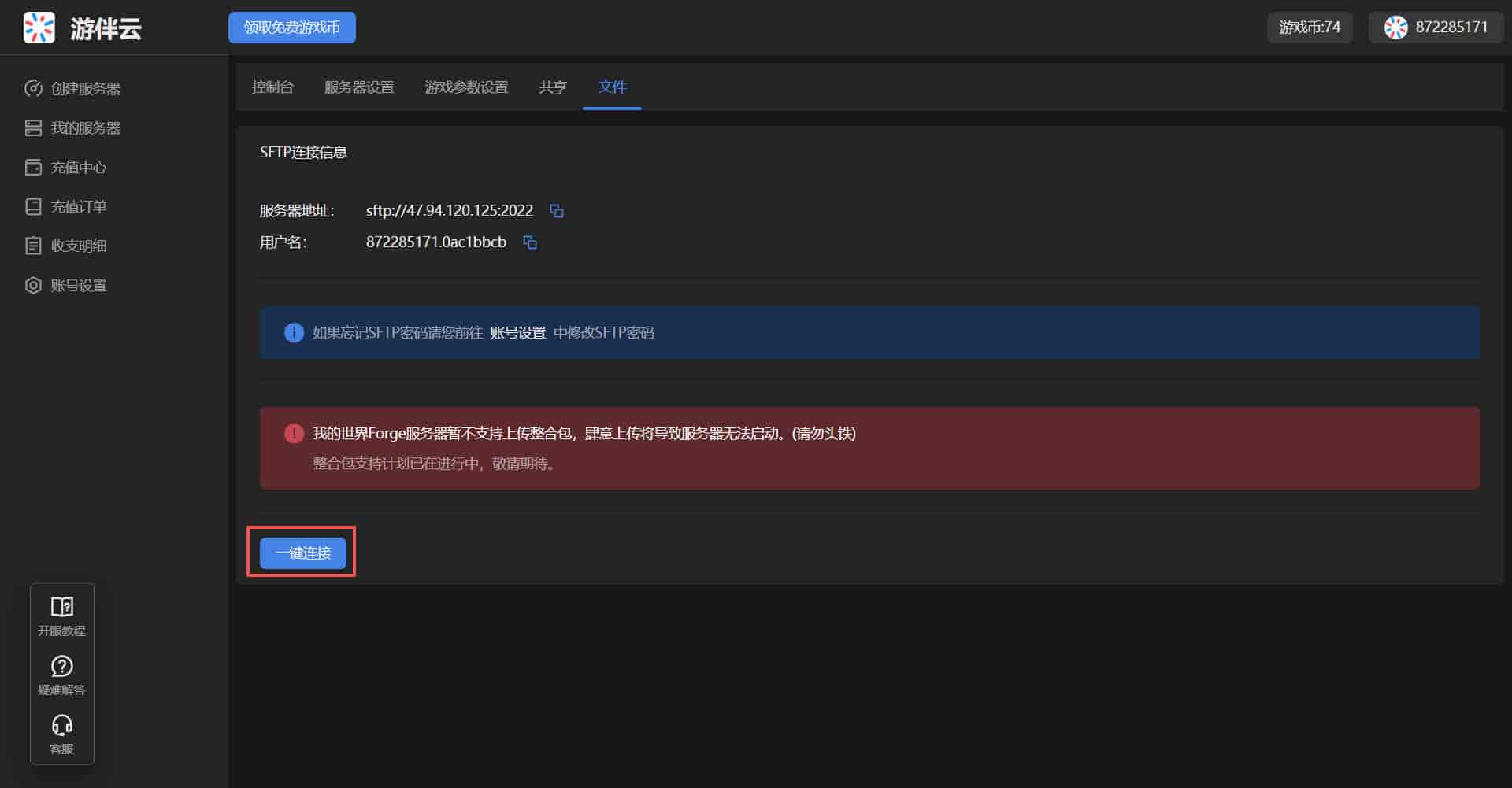View 收支明细 in sidebar
1512x788 pixels.
[78, 246]
